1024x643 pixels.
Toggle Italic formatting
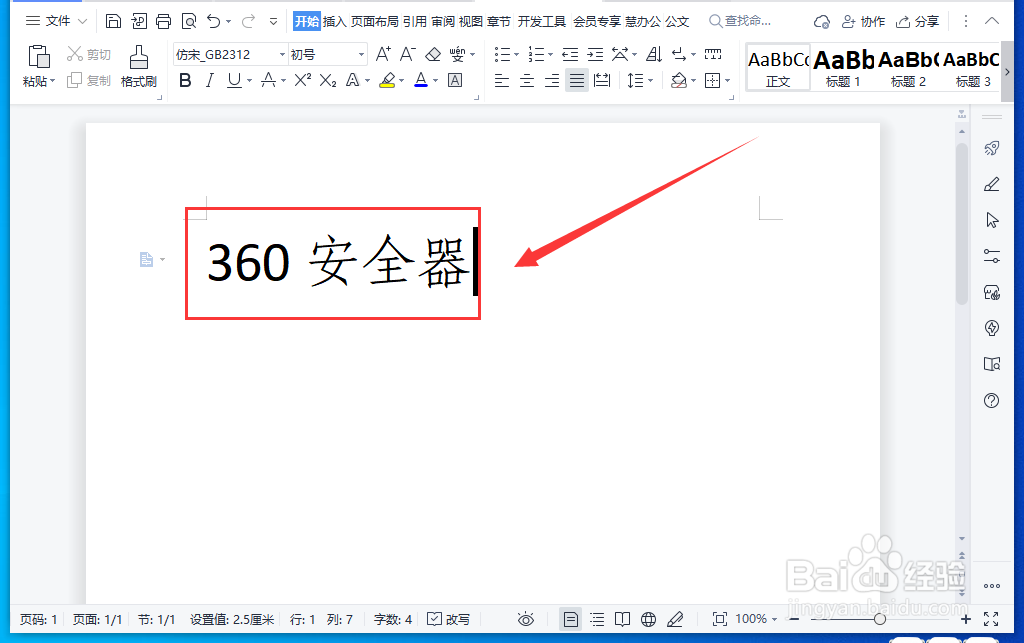pyautogui.click(x=210, y=80)
